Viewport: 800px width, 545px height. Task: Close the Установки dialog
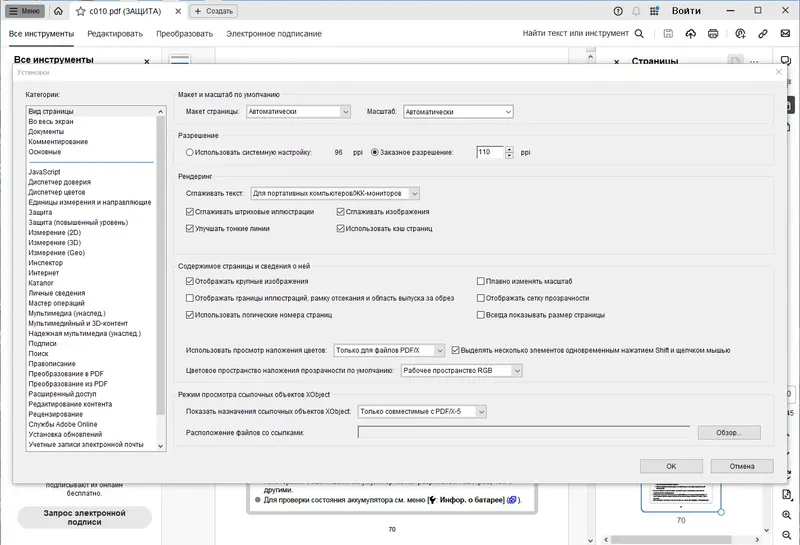coord(779,72)
